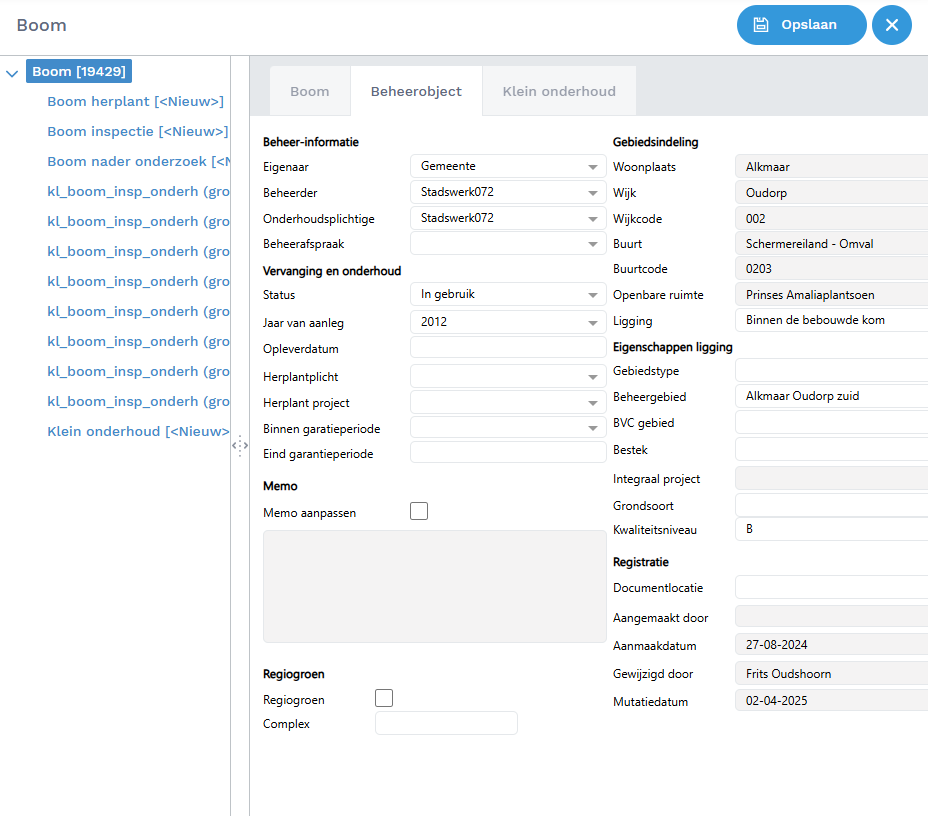
Task: Select Klein onderhoud [<Nieuw>] tree item
Action: 138,431
